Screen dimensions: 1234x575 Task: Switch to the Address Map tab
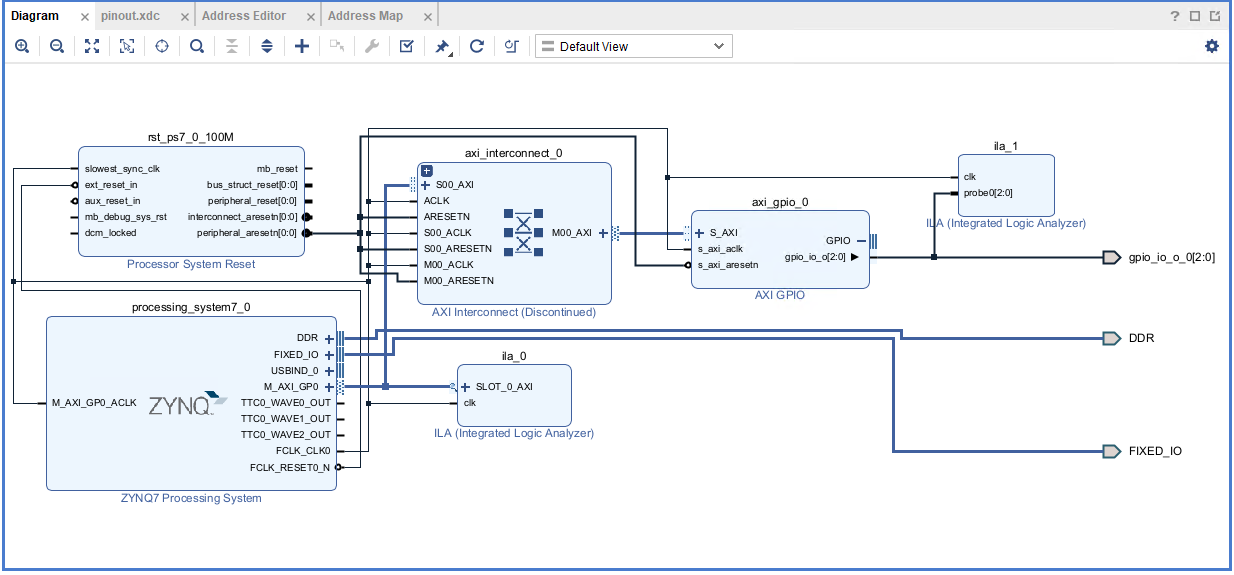coord(365,16)
